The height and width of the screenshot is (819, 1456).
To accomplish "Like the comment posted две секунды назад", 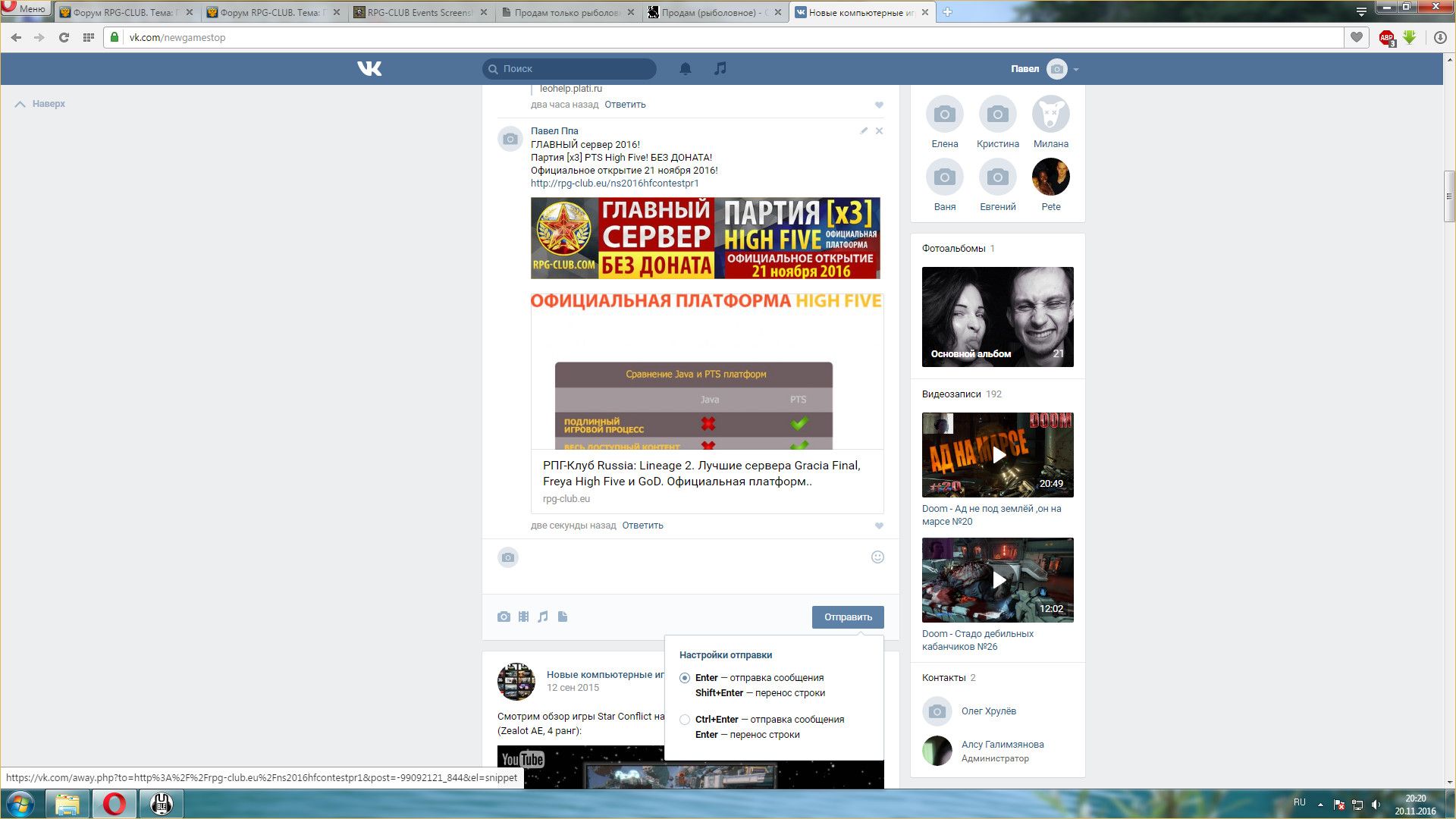I will [879, 526].
